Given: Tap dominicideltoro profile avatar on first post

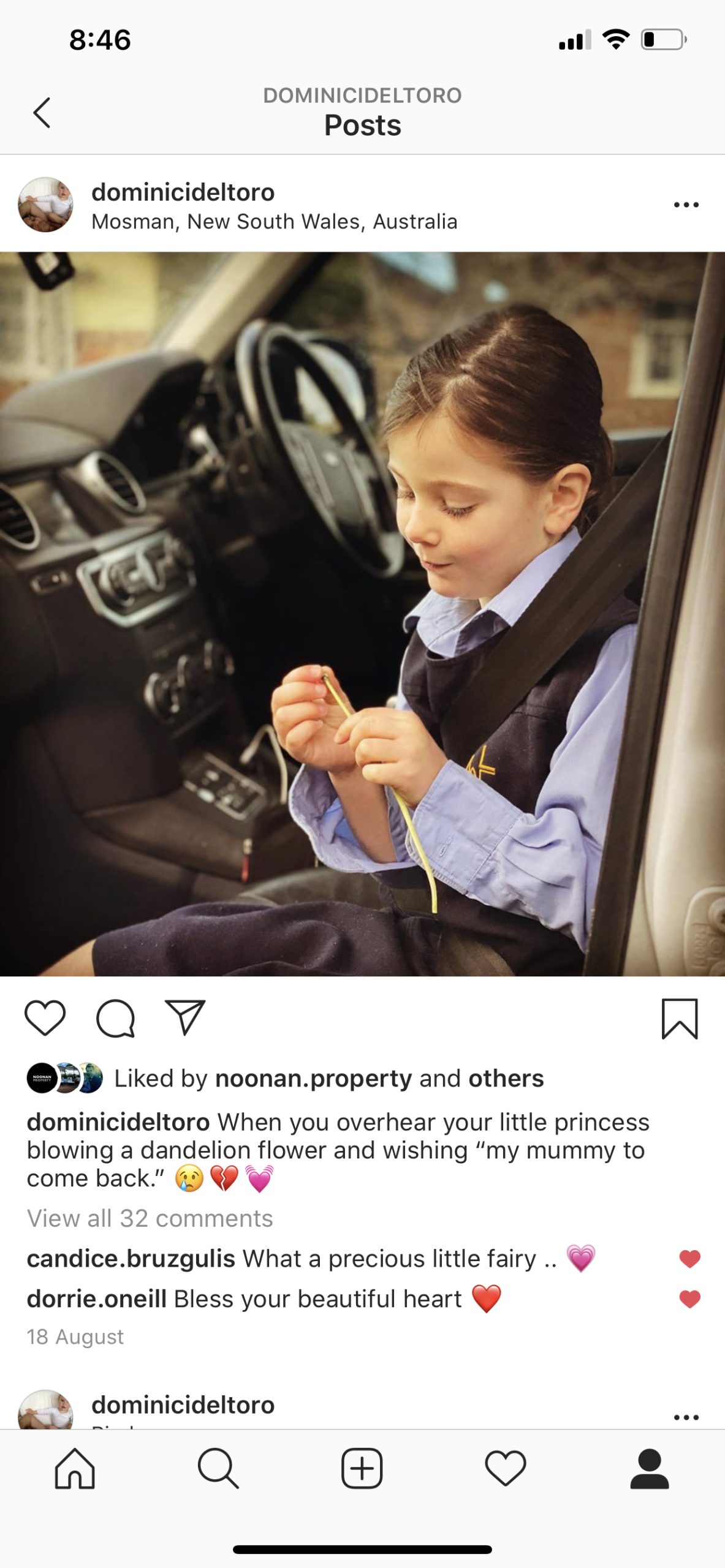Looking at the screenshot, I should click(x=45, y=205).
